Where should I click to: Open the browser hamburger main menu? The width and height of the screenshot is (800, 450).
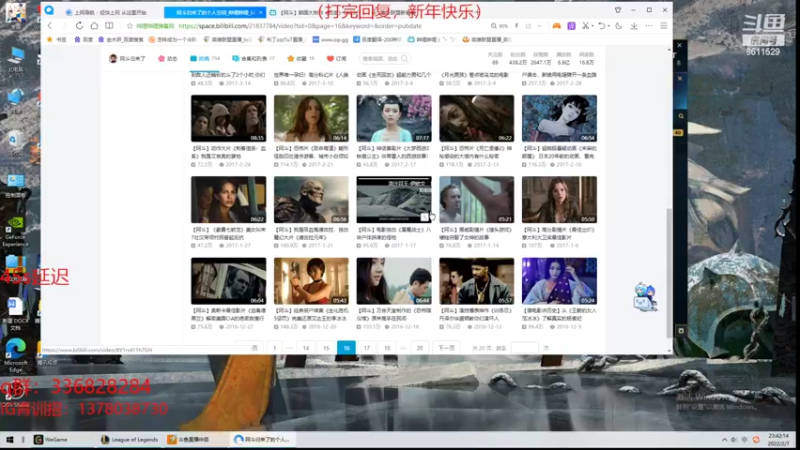click(x=664, y=26)
